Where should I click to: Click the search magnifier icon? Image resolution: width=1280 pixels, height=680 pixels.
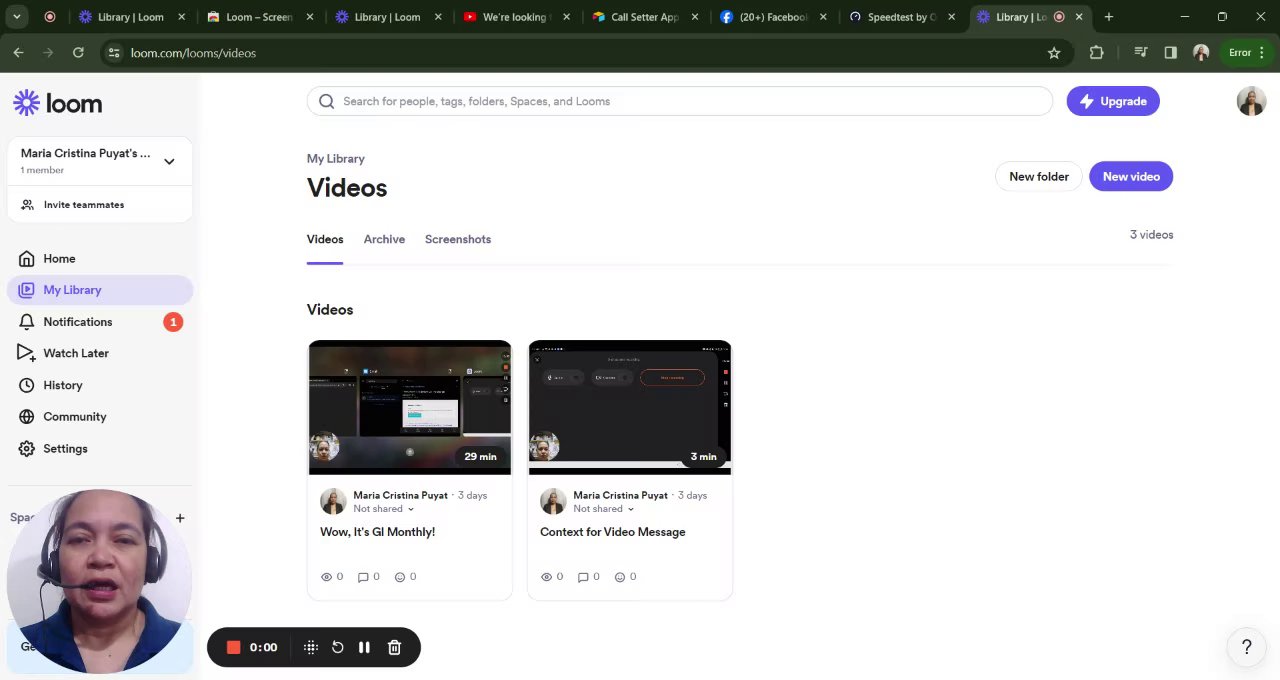[326, 101]
